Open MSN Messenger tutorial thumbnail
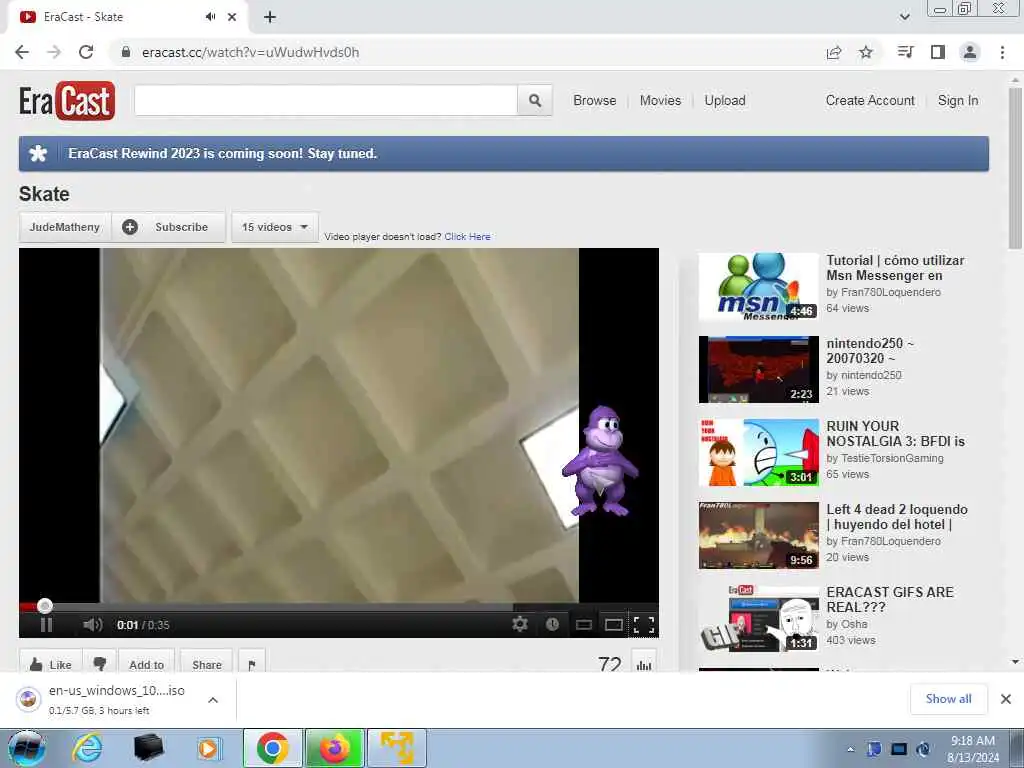Viewport: 1024px width, 768px height. pyautogui.click(x=758, y=287)
